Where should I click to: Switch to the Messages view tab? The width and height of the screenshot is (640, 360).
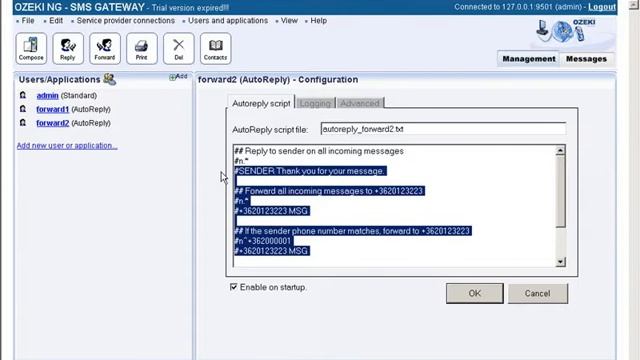(x=586, y=59)
